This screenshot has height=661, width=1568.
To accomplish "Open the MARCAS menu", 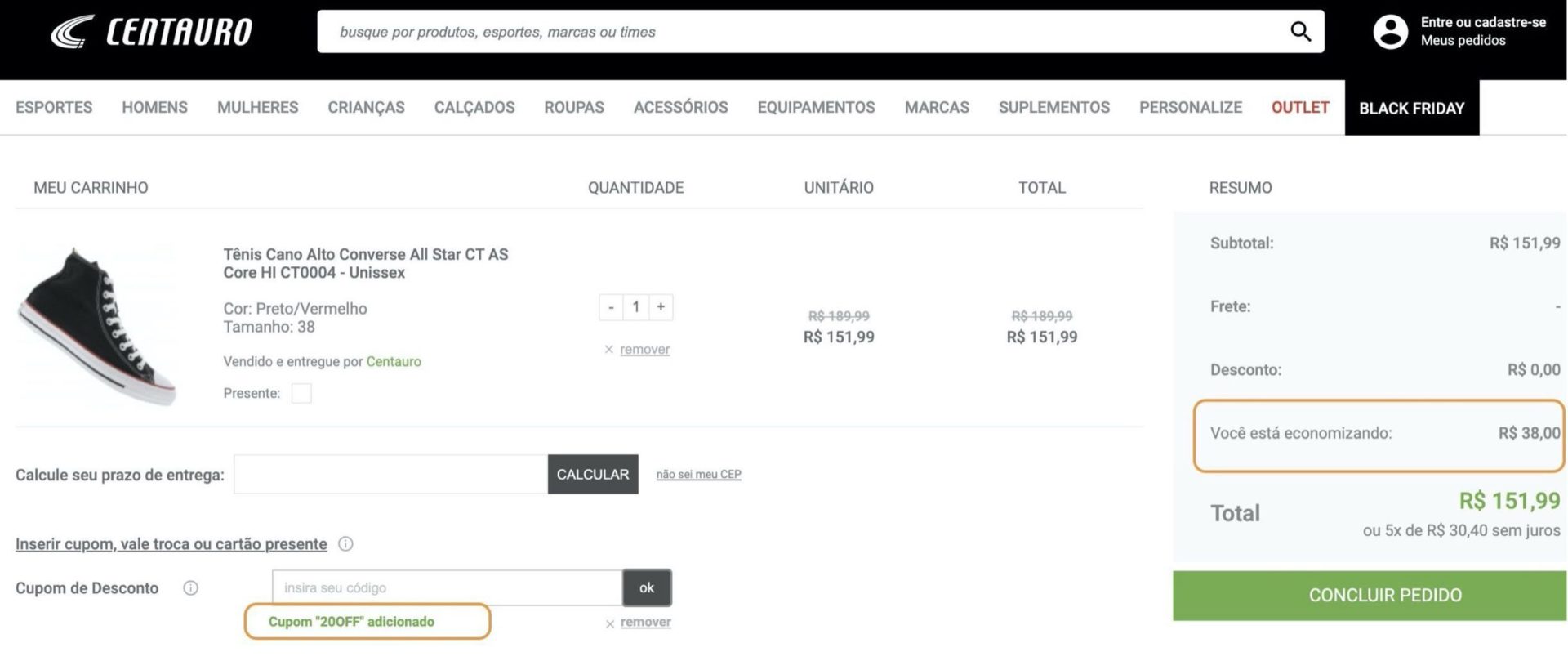I will click(x=937, y=108).
